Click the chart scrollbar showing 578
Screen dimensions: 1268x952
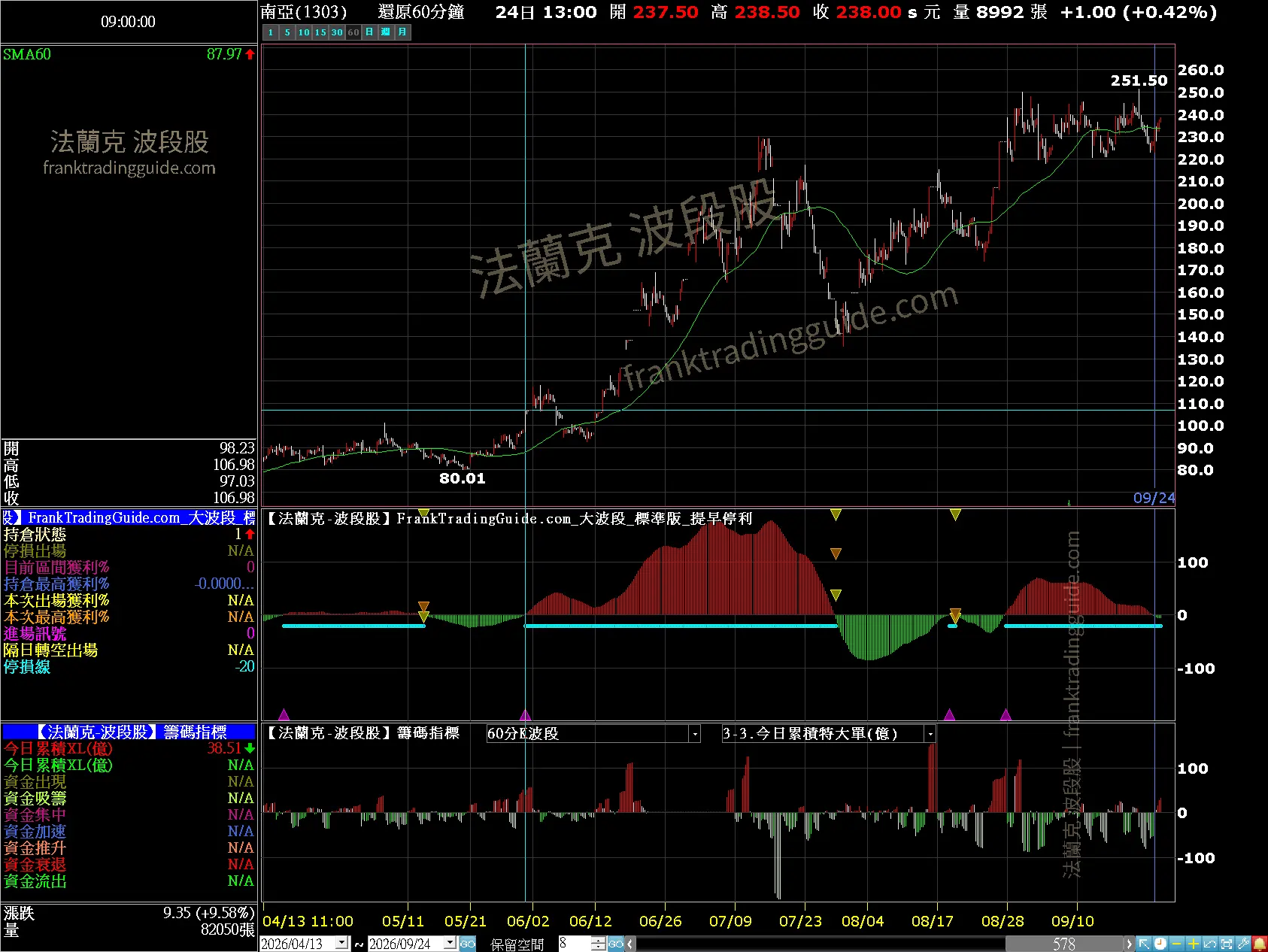pyautogui.click(x=1063, y=944)
